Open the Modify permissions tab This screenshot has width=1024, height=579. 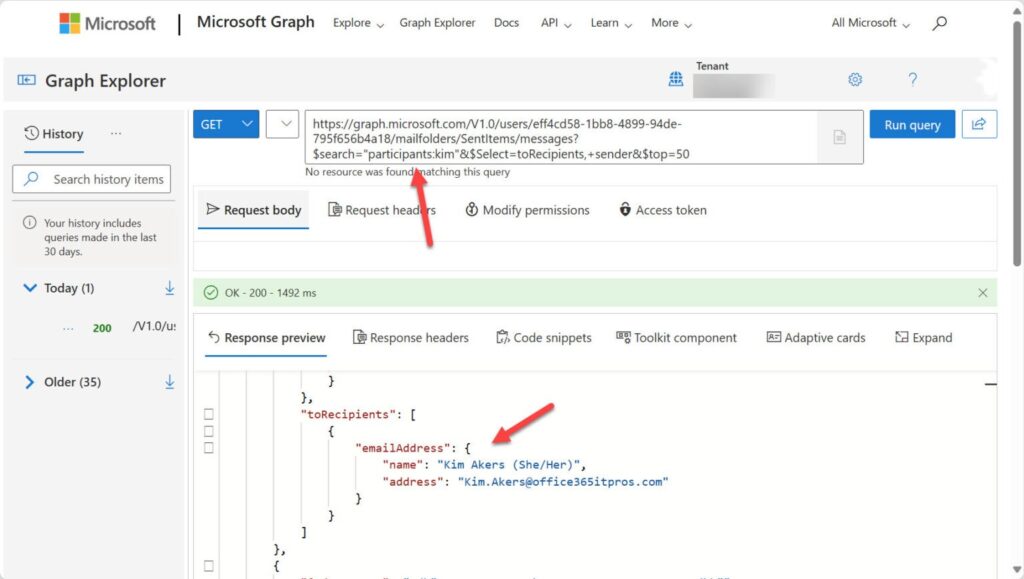(x=527, y=210)
